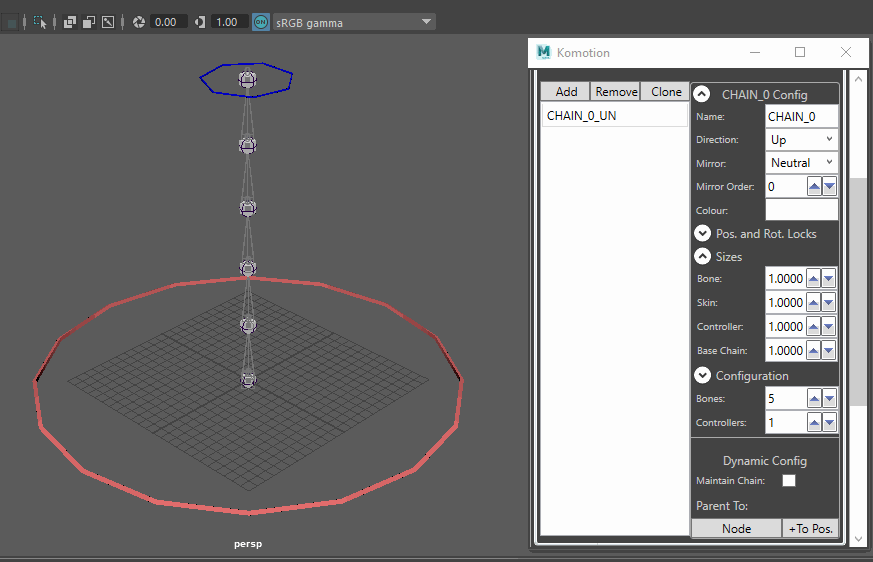Decrease Base Chain size with down arrow
The width and height of the screenshot is (873, 562).
pos(828,350)
